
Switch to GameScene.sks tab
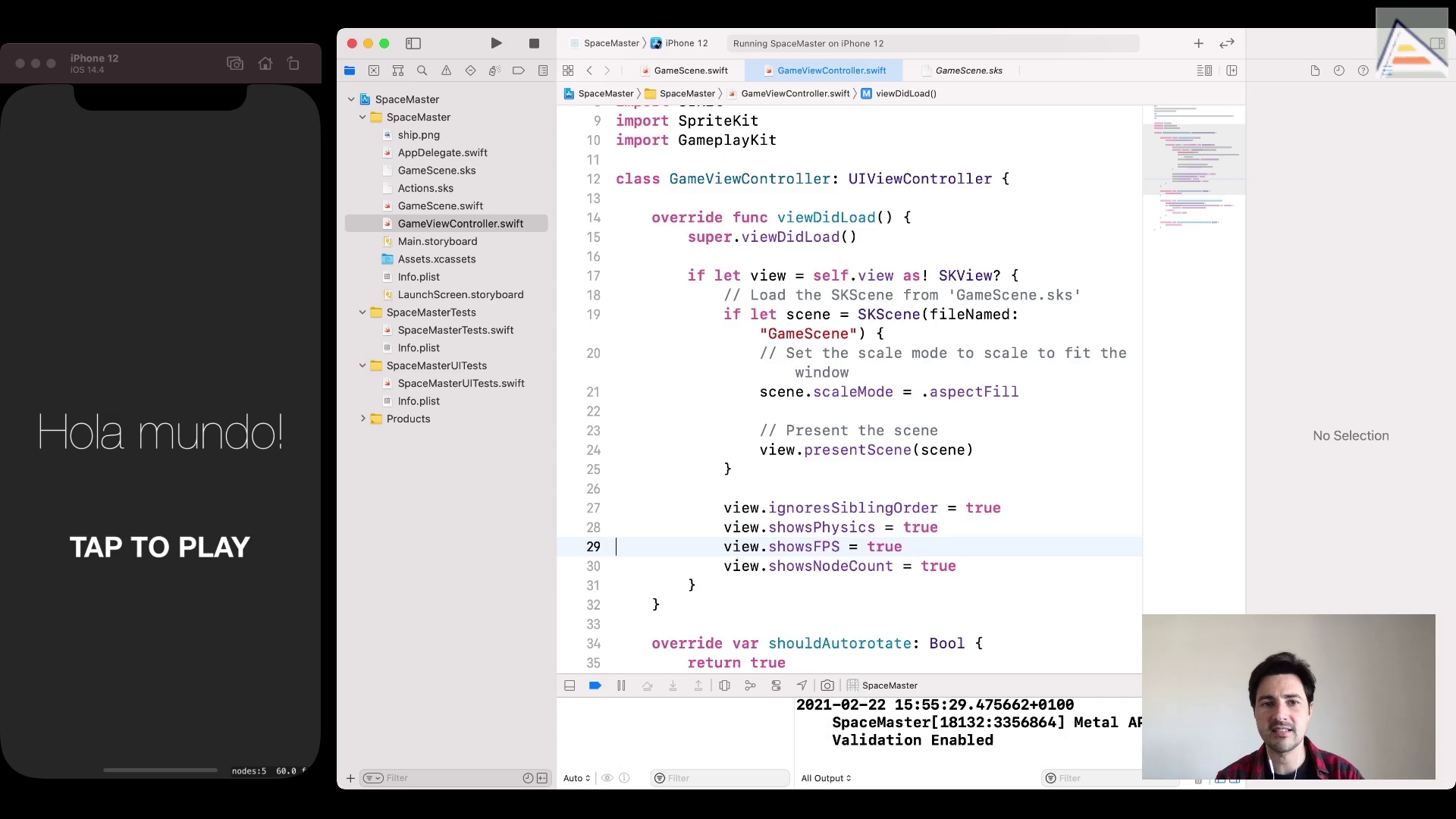(x=962, y=71)
